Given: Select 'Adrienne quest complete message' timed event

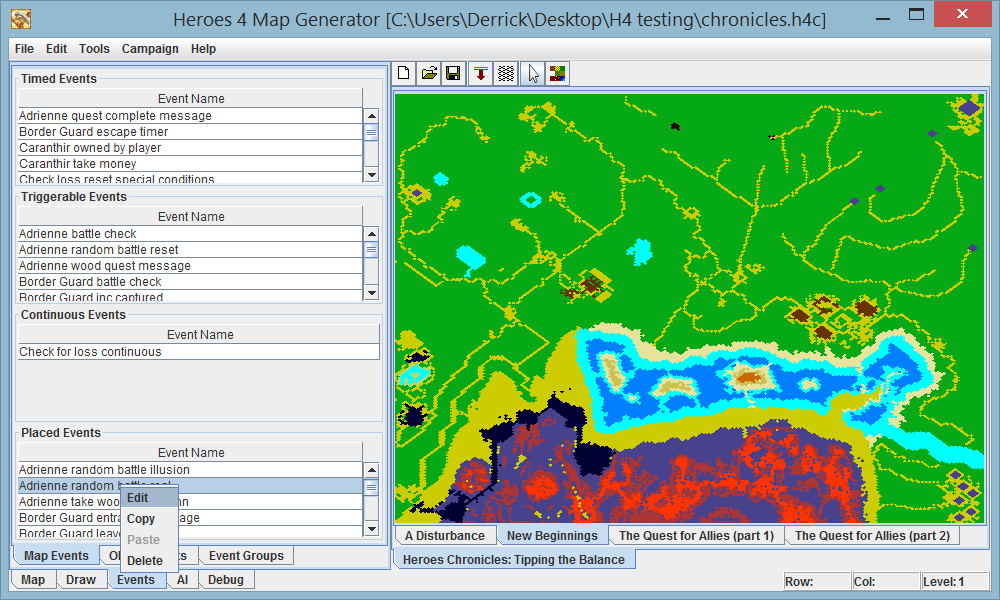Looking at the screenshot, I should point(190,115).
